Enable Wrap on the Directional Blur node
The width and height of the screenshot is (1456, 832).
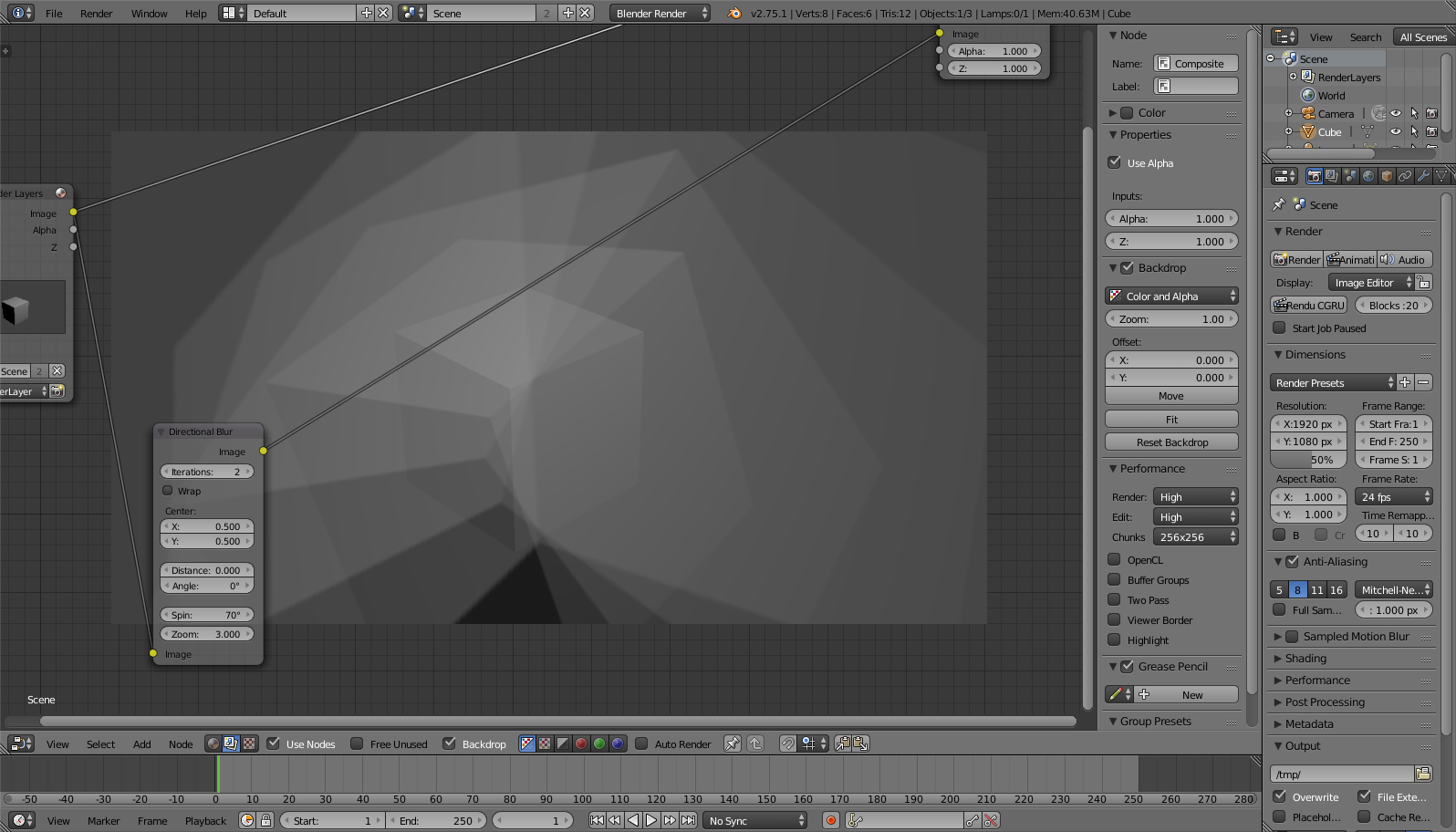[168, 490]
